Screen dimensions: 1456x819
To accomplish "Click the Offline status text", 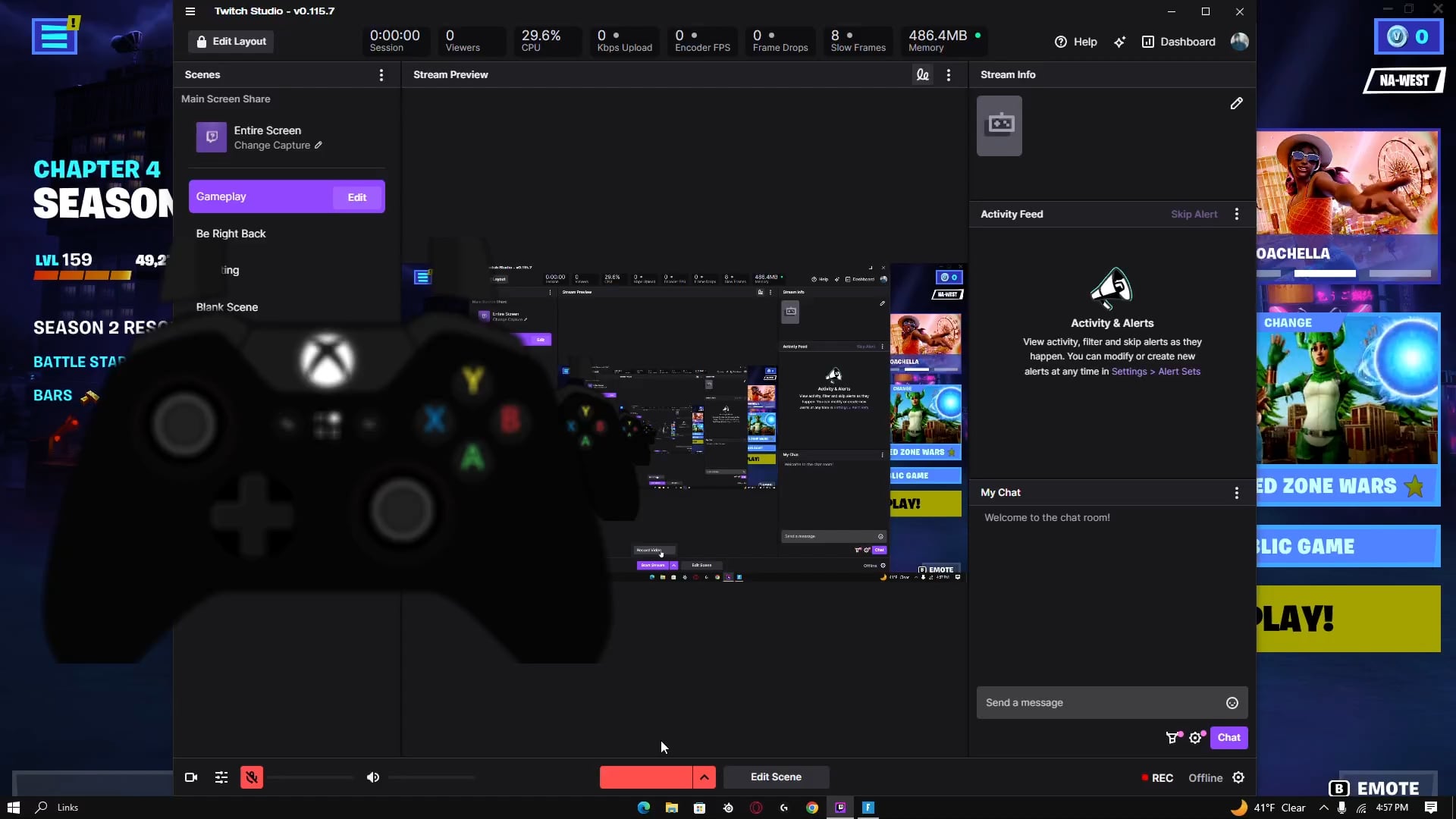I will [1205, 778].
